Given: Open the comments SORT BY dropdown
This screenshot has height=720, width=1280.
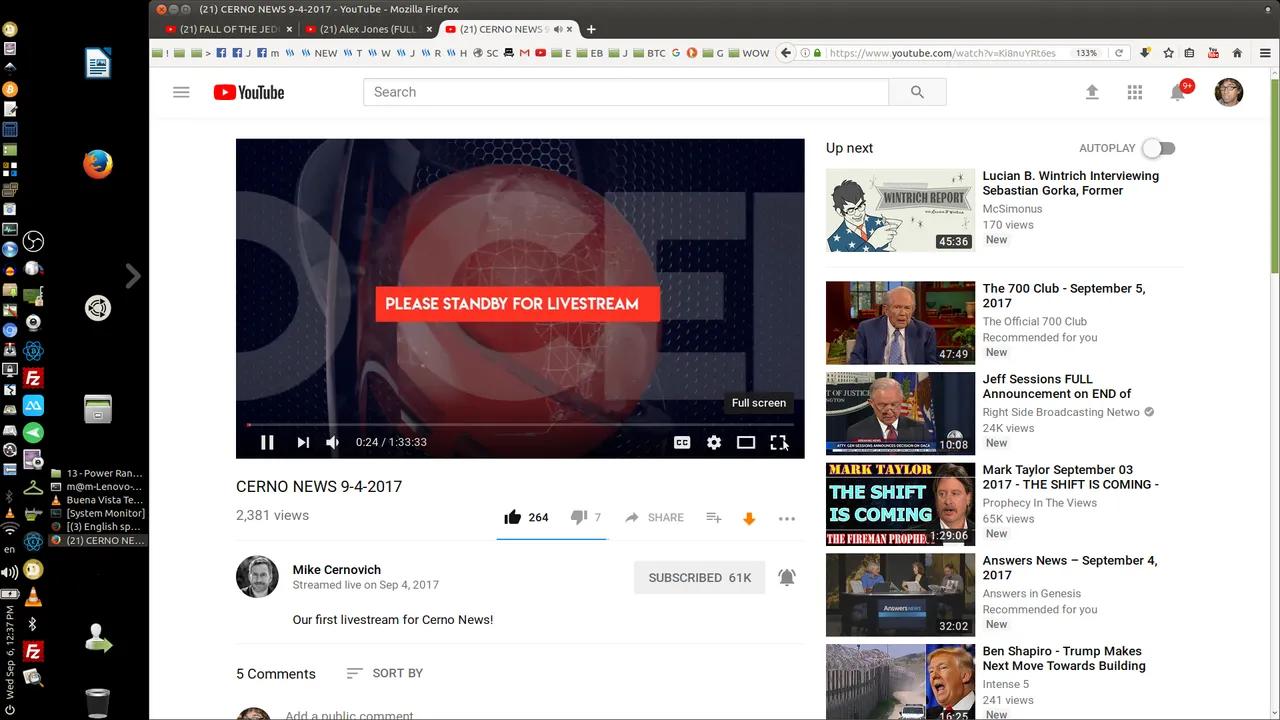Looking at the screenshot, I should tap(384, 673).
